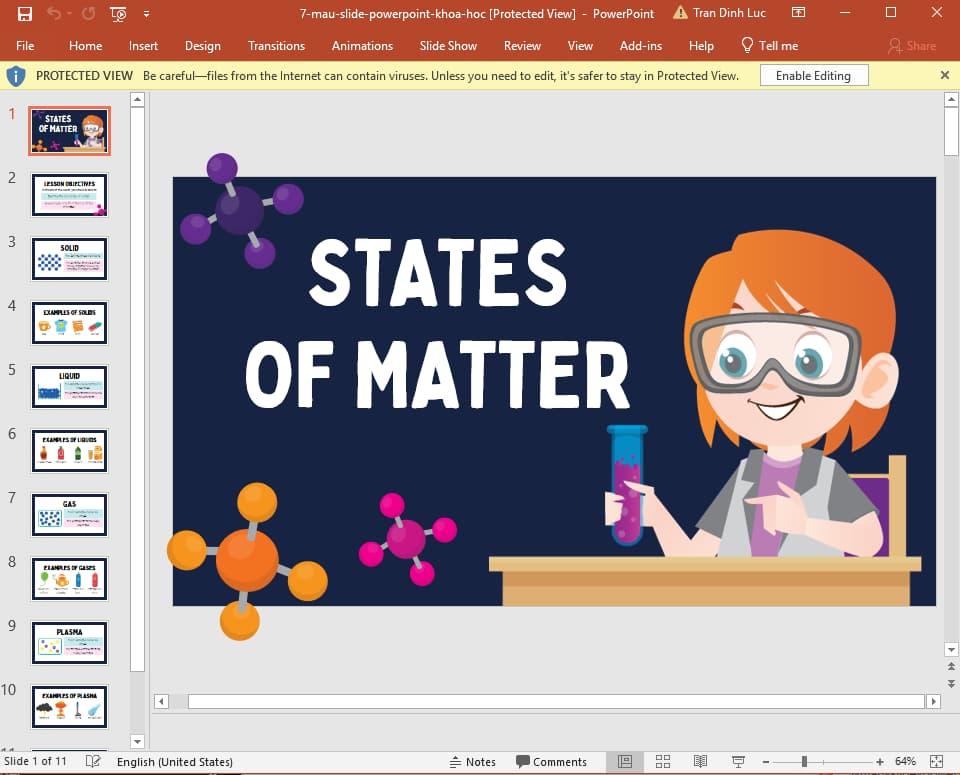Switch to Slide Sorter view icon
This screenshot has height=775, width=960.
tap(662, 762)
